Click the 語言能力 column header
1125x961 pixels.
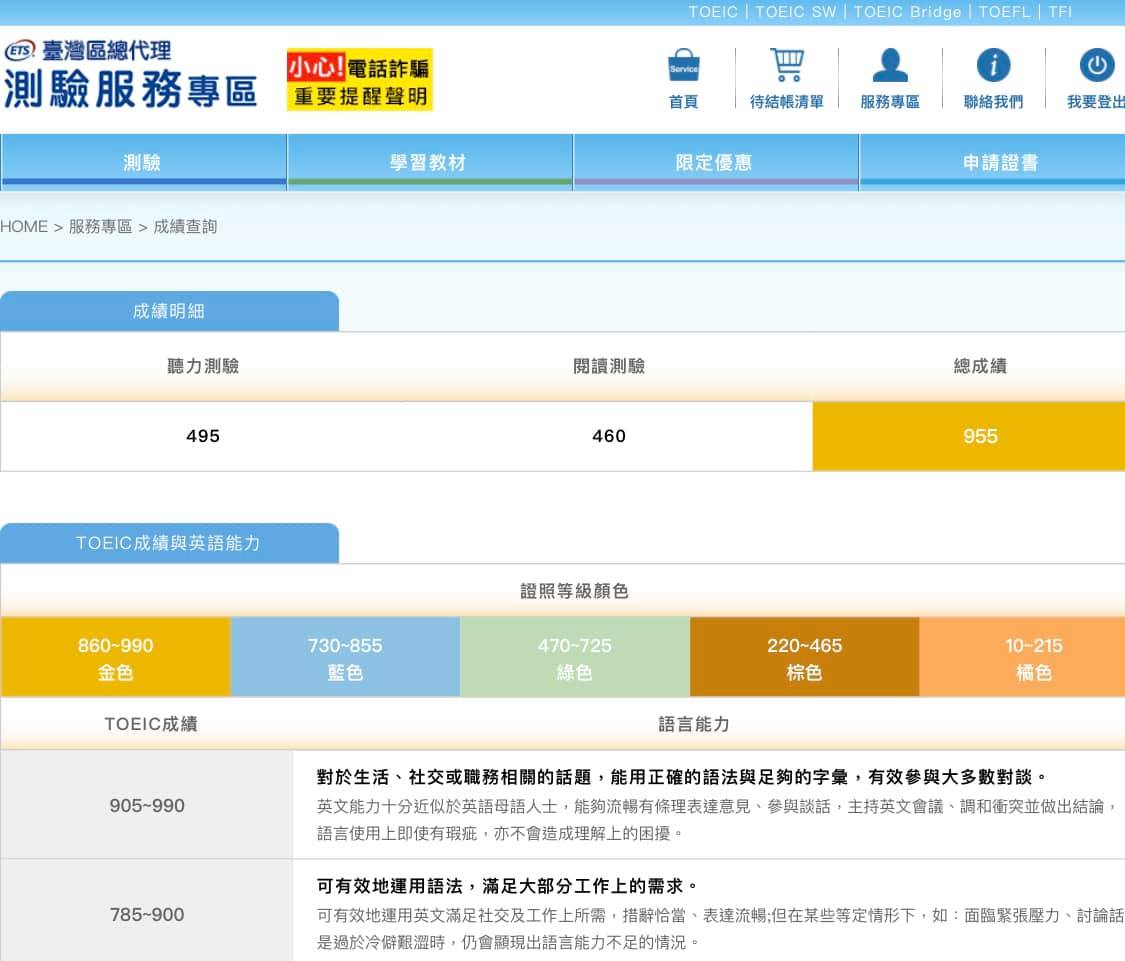pyautogui.click(x=694, y=723)
